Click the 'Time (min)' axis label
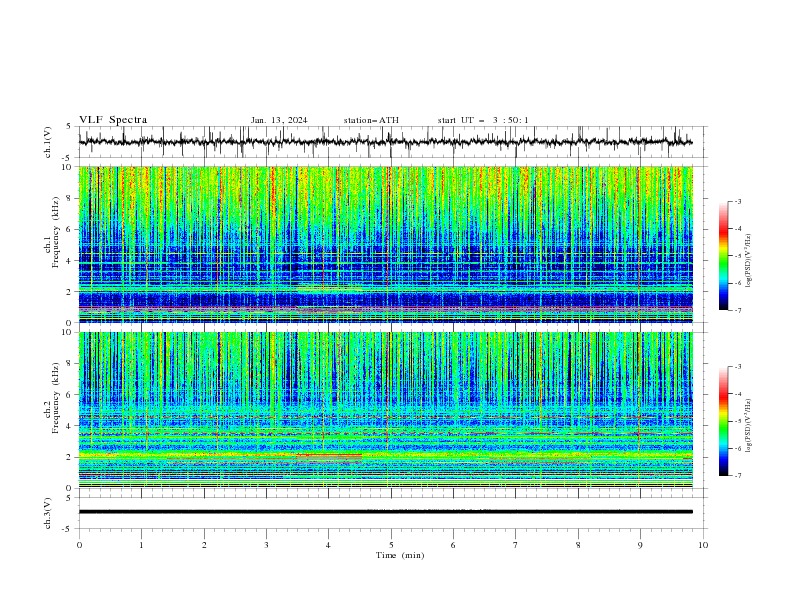Screen dimensions: 792x612 click(x=400, y=555)
